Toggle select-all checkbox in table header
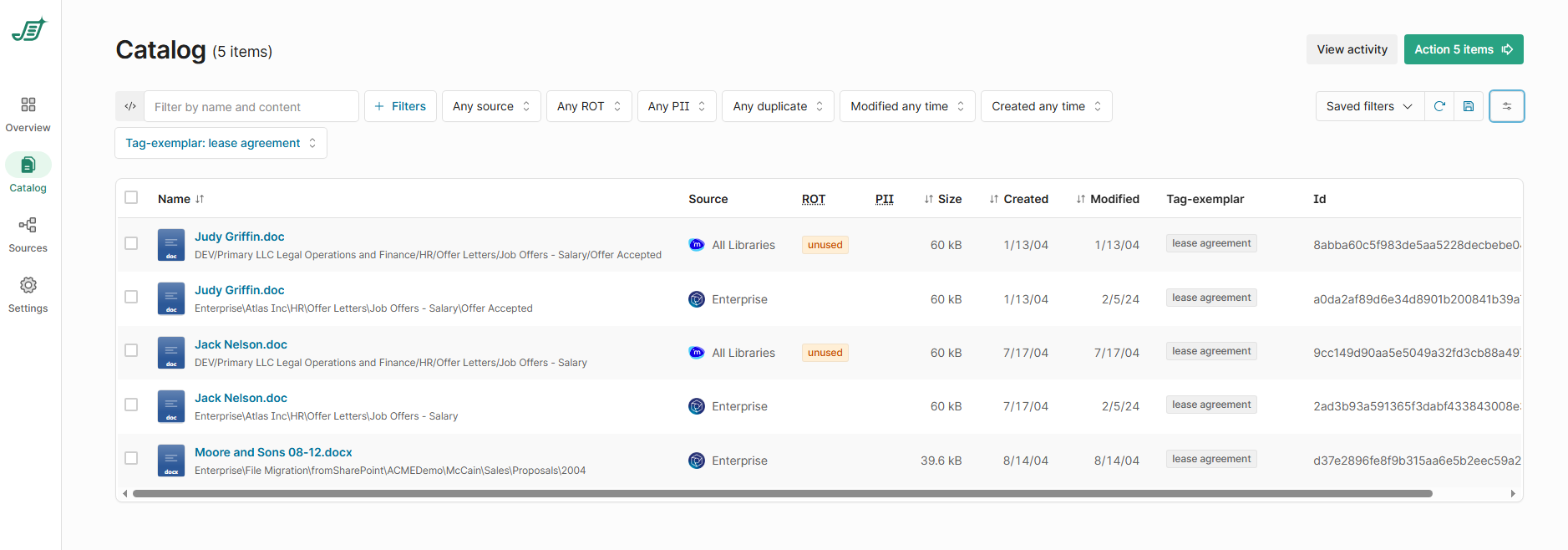 coord(131,198)
